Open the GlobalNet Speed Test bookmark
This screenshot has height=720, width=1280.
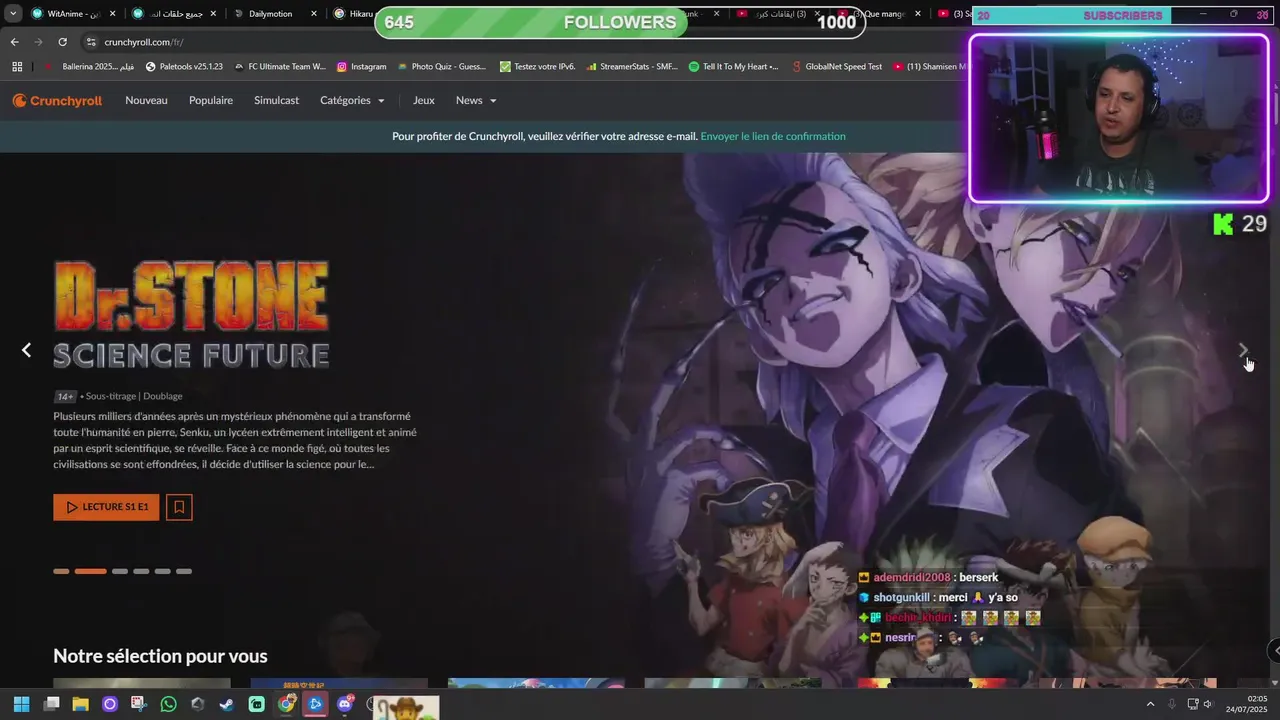(836, 66)
